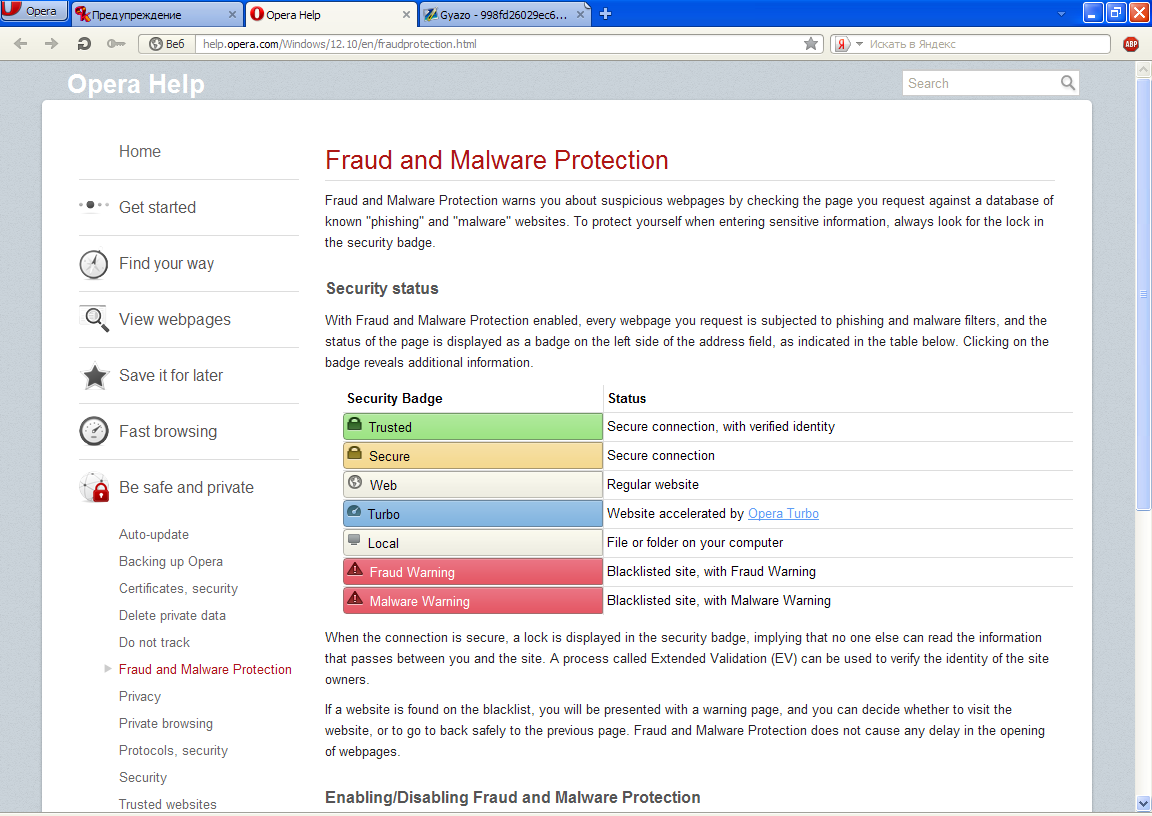Open the Adblock Plus ABP icon
The width and height of the screenshot is (1152, 816).
click(1131, 44)
